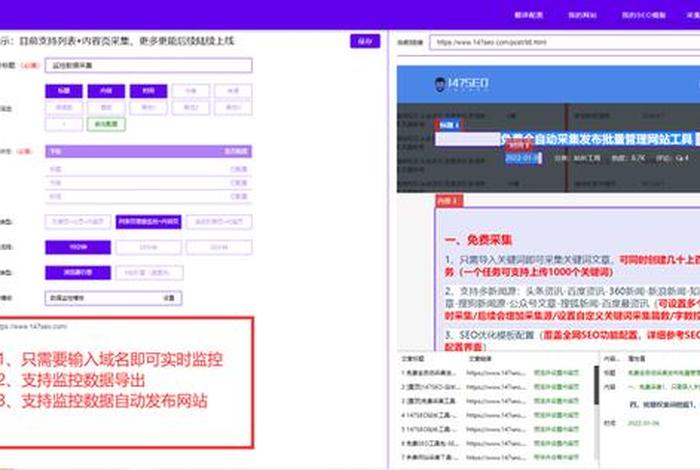Click the red heading 一、免费采集
This screenshot has height=470, width=700.
coord(478,240)
